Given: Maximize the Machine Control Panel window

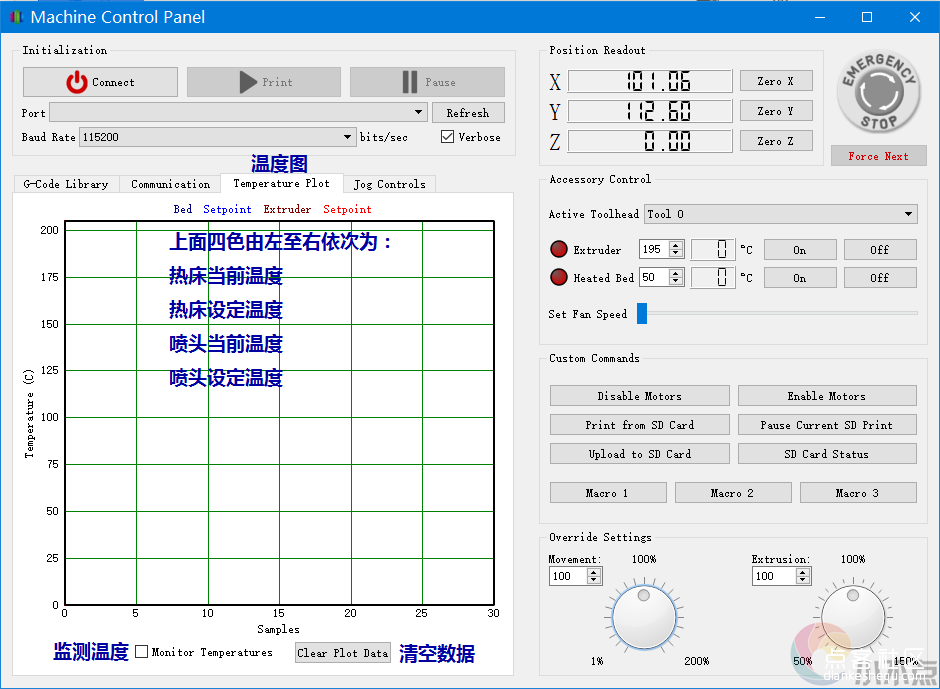Looking at the screenshot, I should click(867, 17).
